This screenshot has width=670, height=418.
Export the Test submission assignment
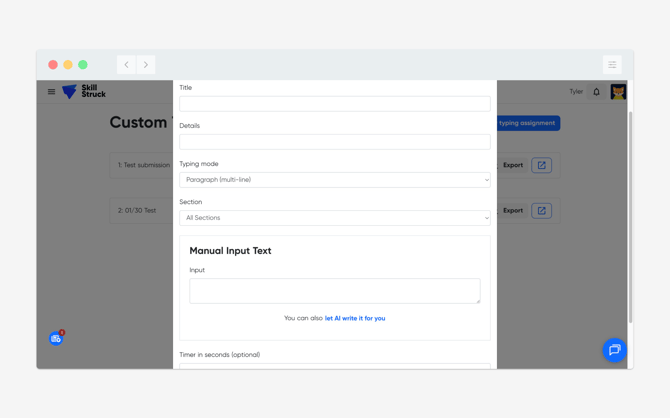tap(513, 165)
